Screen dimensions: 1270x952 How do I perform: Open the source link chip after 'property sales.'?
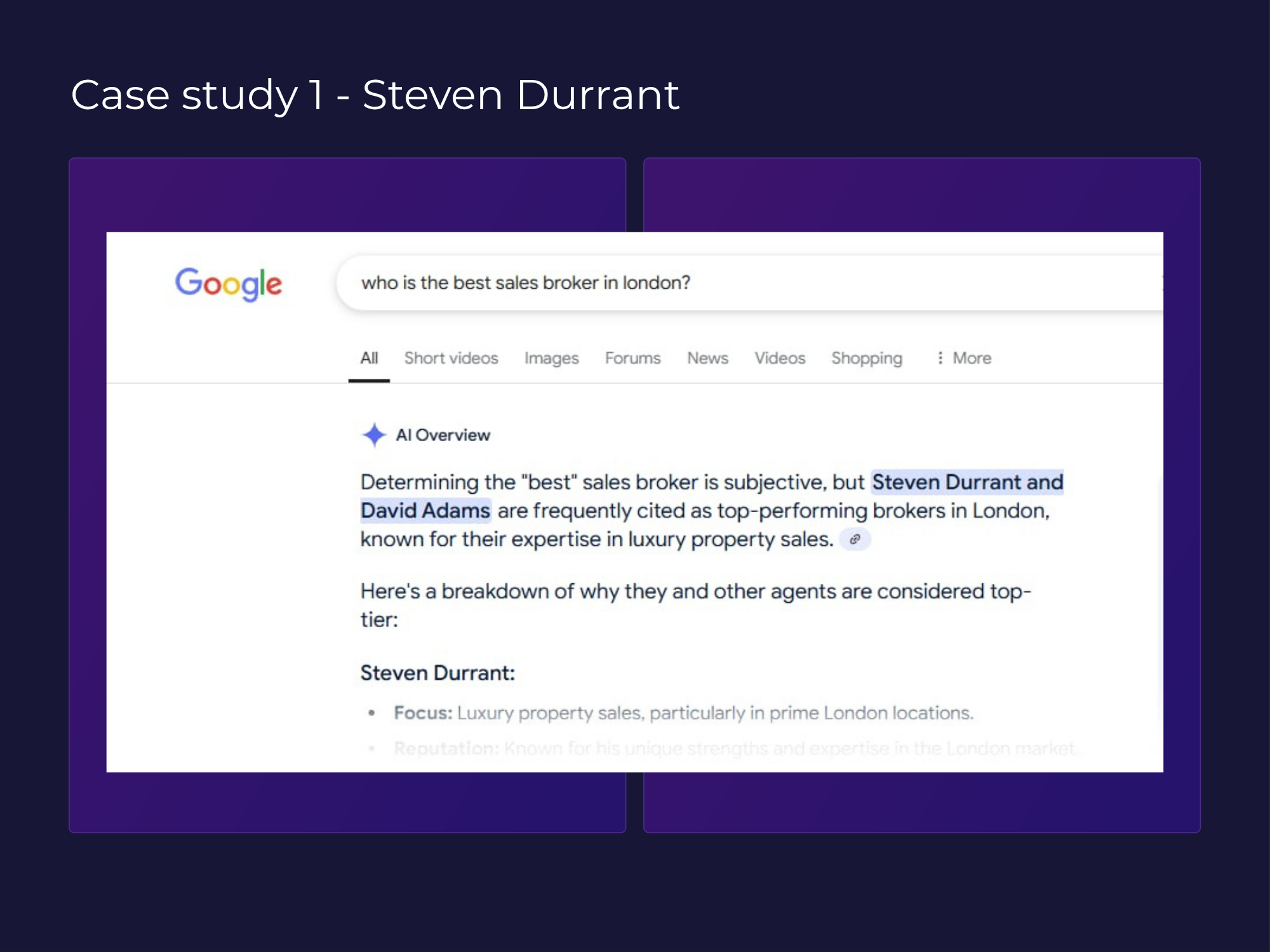[x=855, y=539]
